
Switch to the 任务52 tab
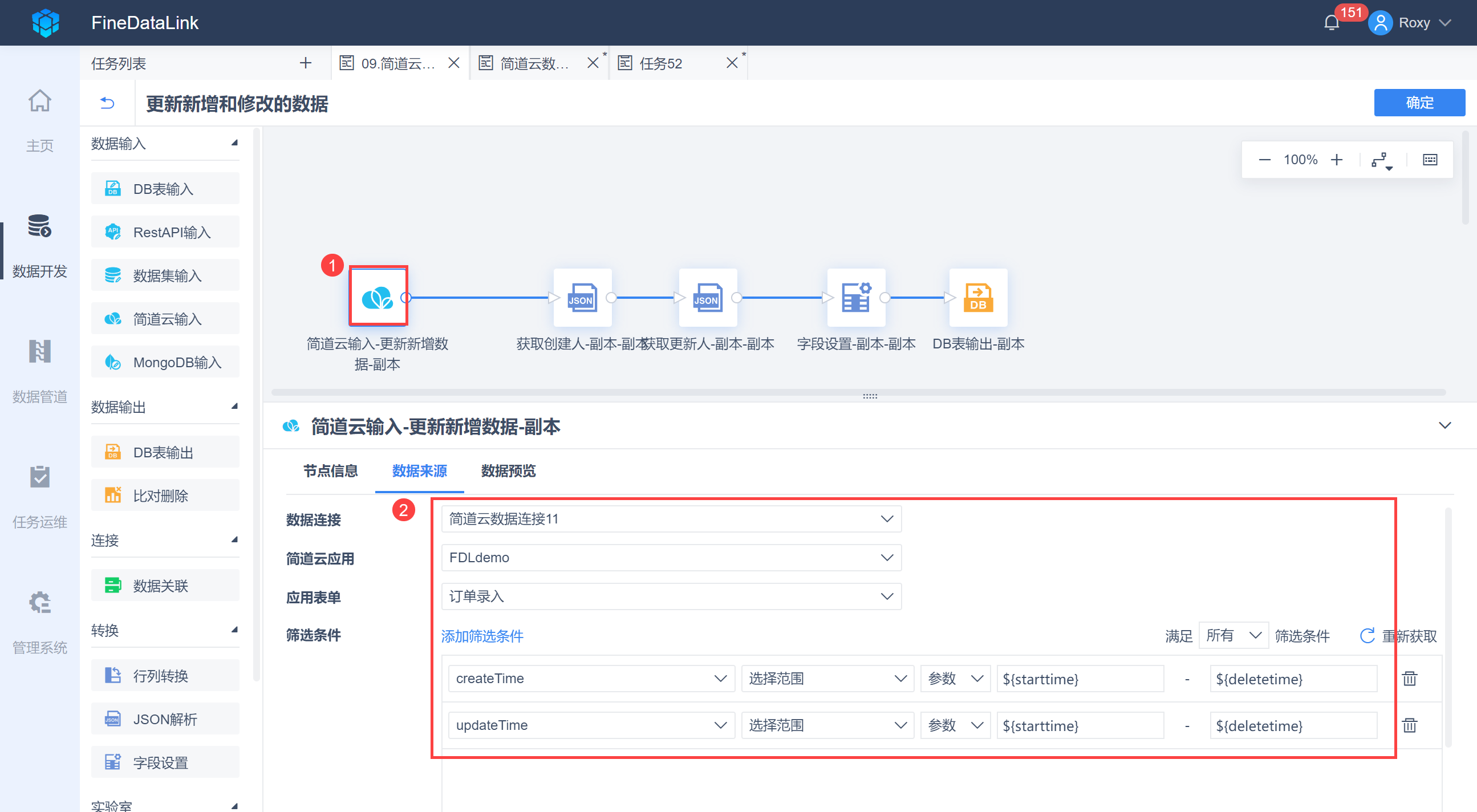tap(661, 63)
